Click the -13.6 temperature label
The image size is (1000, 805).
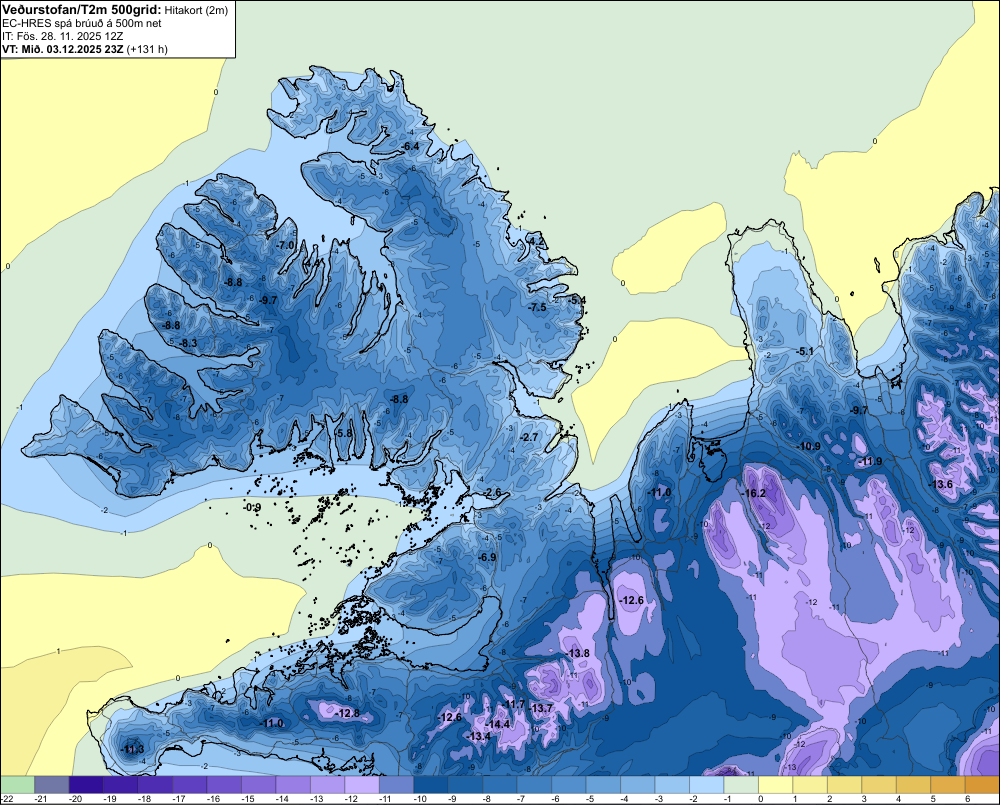point(940,485)
